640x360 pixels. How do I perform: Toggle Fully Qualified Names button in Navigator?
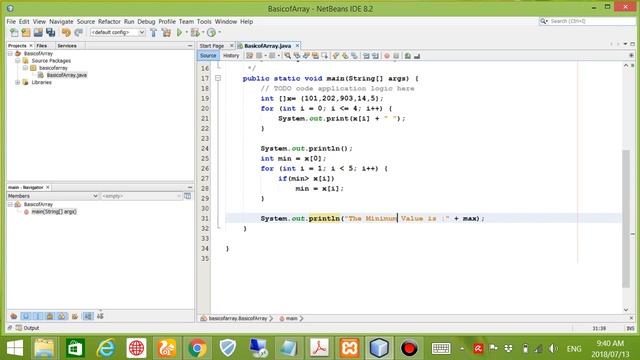tap(75, 316)
